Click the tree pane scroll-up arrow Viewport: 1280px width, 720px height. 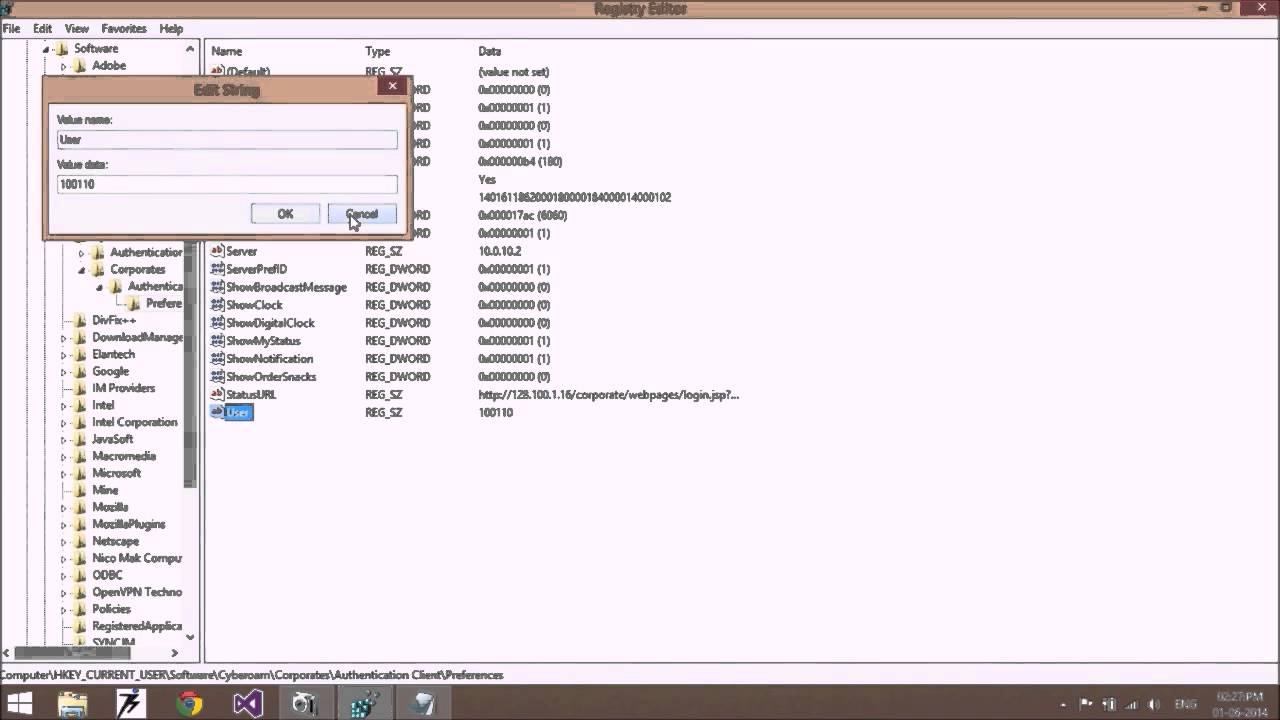click(190, 48)
